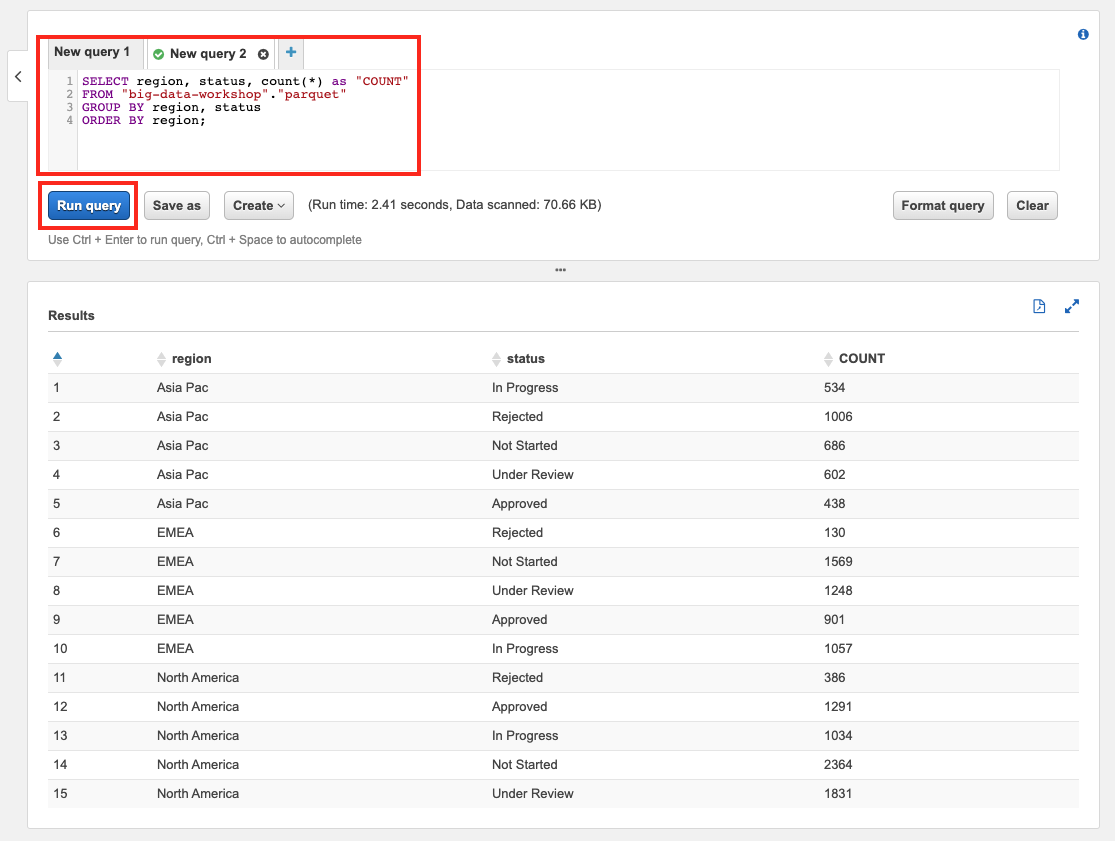Image resolution: width=1115 pixels, height=841 pixels.
Task: Select the North America Not Started row
Action: coord(524,764)
